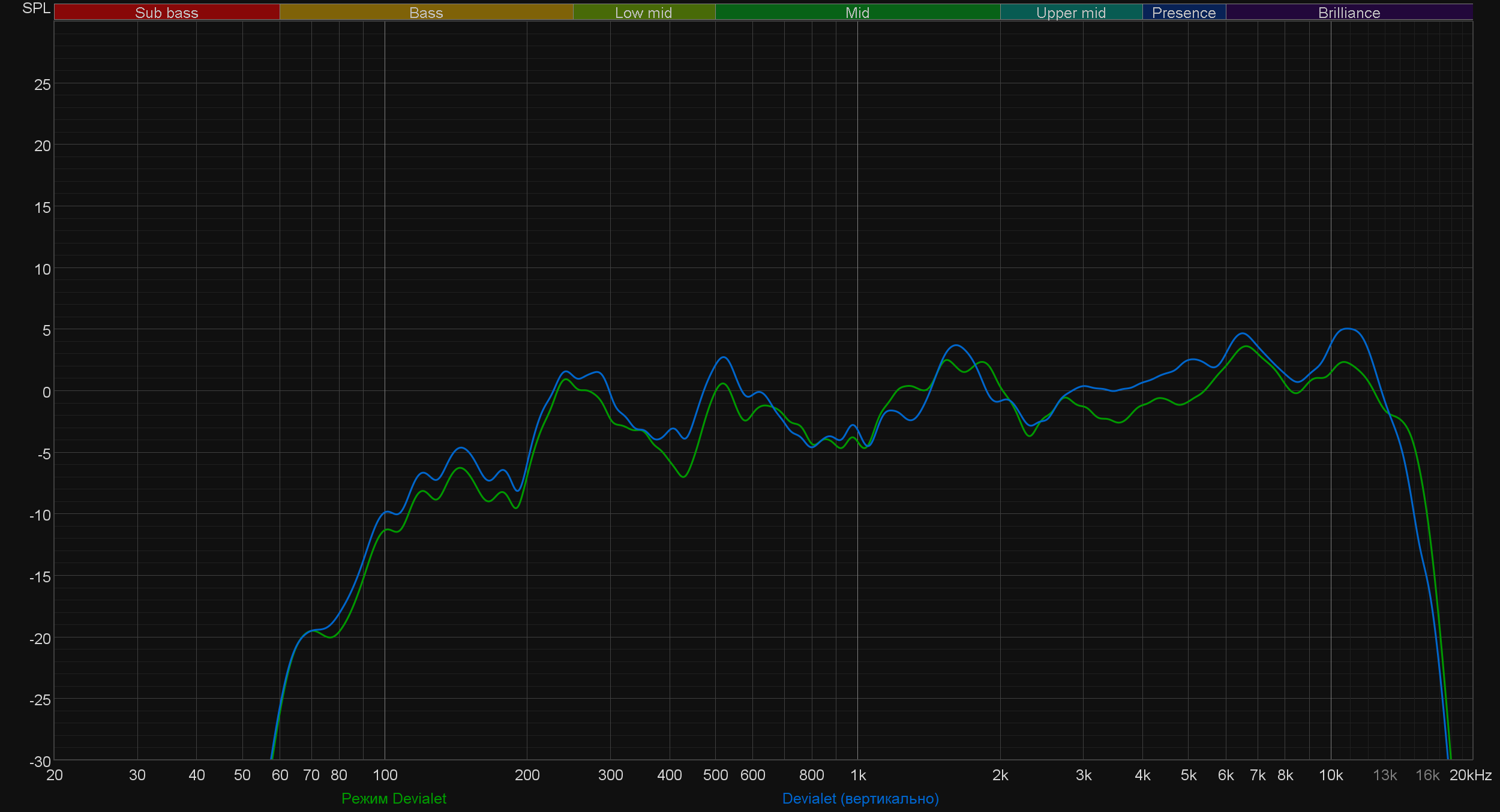Click the 20kHz frequency axis label
This screenshot has width=1500, height=812.
tap(1470, 775)
